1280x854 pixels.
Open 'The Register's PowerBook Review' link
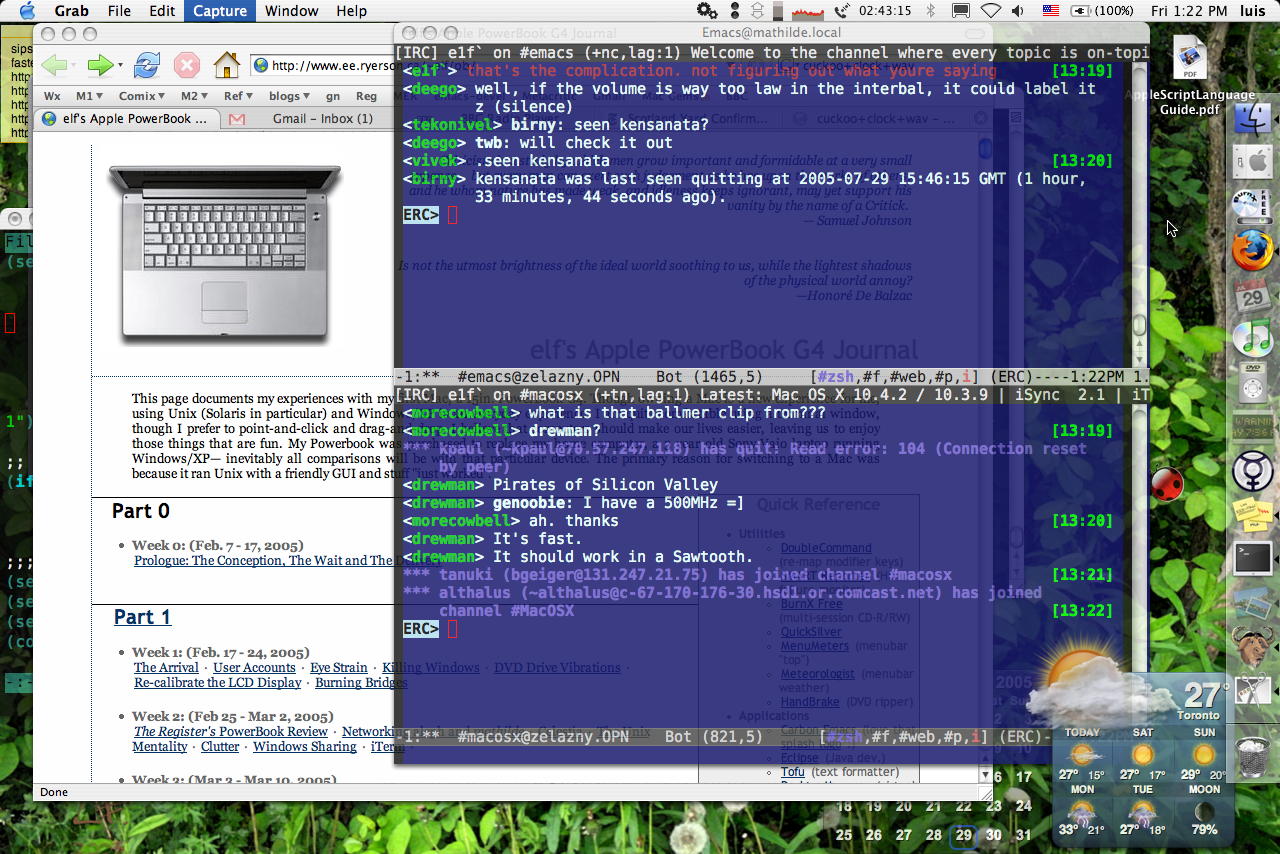[x=231, y=732]
